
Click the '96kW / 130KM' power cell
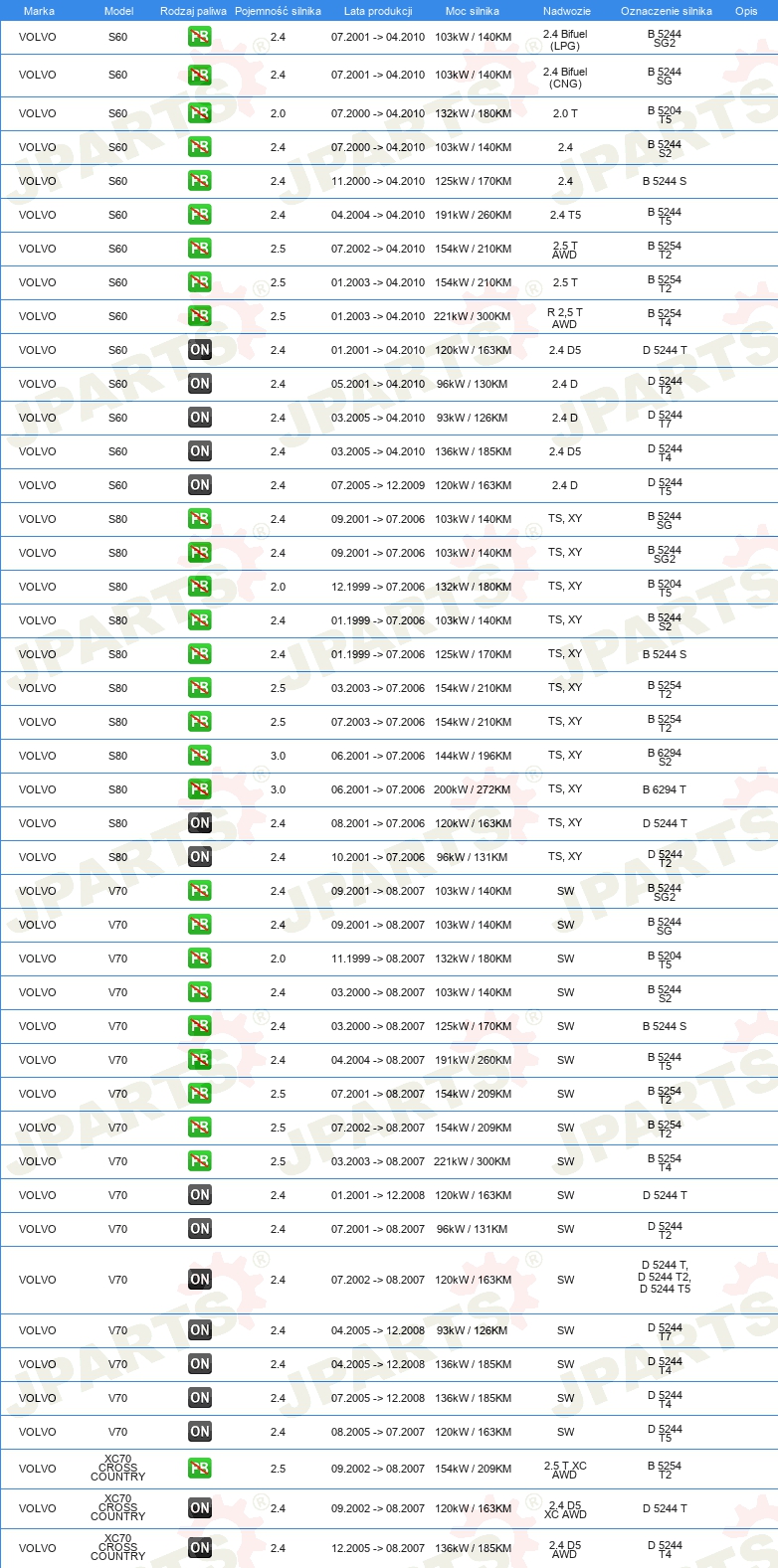tap(473, 384)
